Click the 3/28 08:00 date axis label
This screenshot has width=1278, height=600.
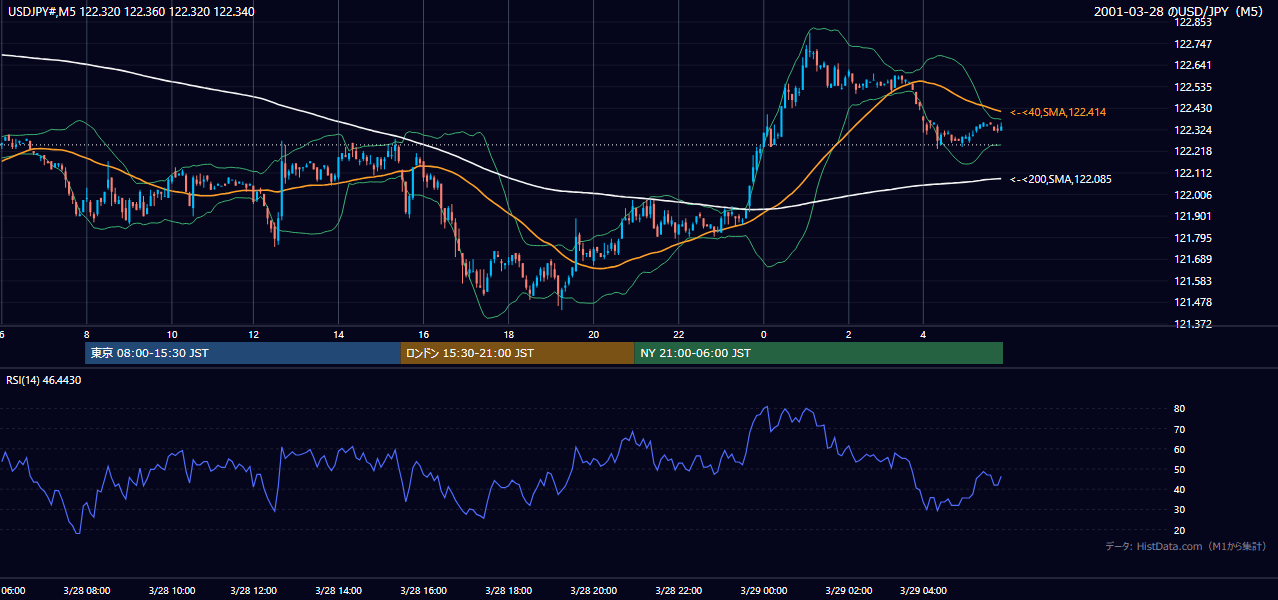[86, 591]
